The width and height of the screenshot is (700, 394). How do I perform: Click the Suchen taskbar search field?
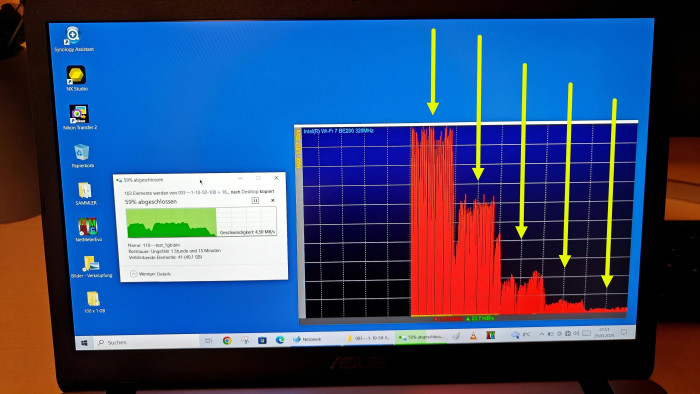(147, 342)
